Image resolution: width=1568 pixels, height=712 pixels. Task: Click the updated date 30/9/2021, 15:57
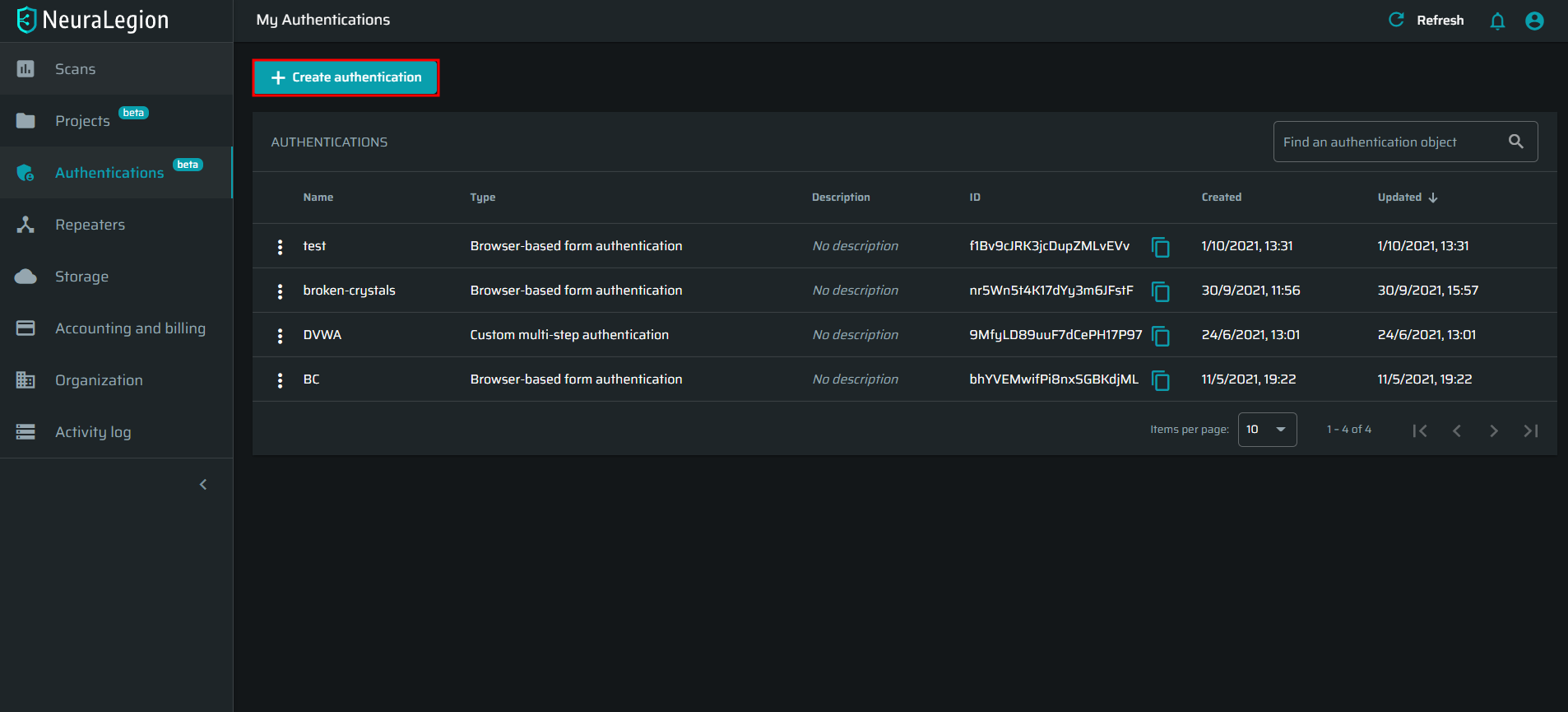tap(1428, 291)
